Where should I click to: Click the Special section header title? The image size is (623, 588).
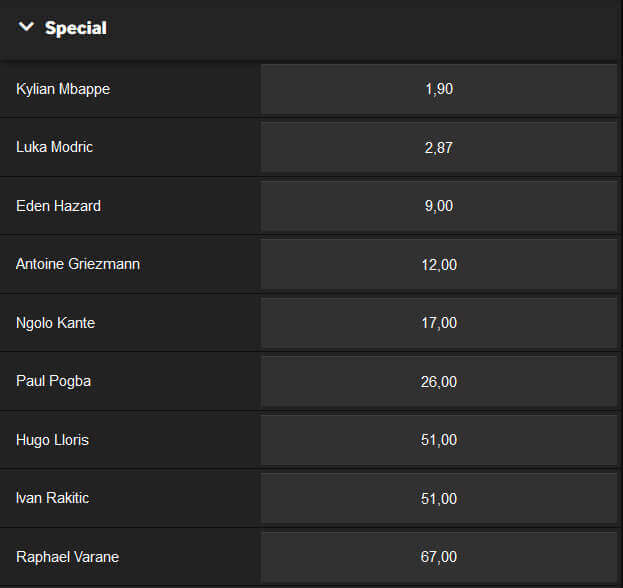[76, 28]
